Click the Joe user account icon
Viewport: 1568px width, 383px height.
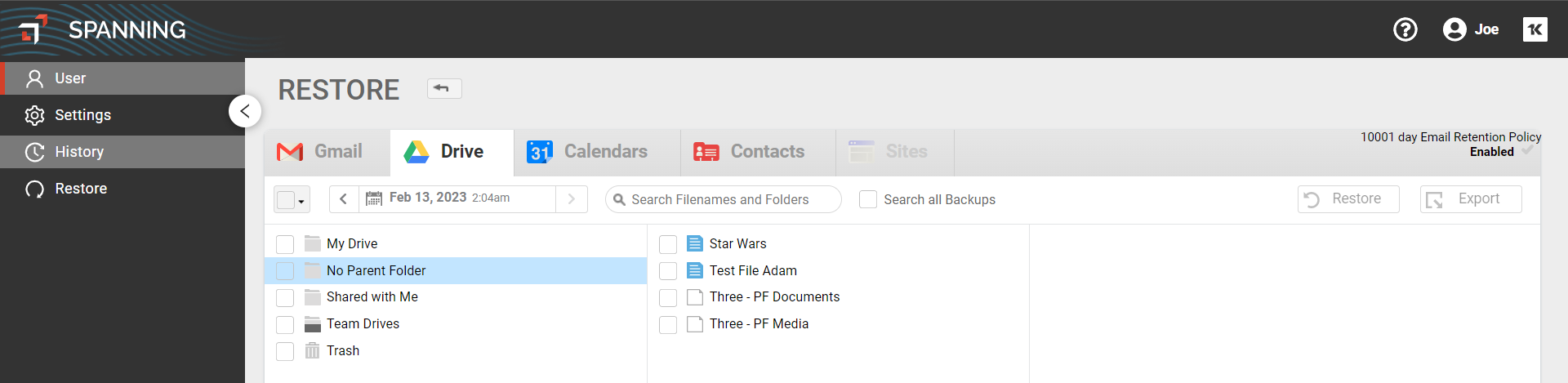click(x=1454, y=29)
